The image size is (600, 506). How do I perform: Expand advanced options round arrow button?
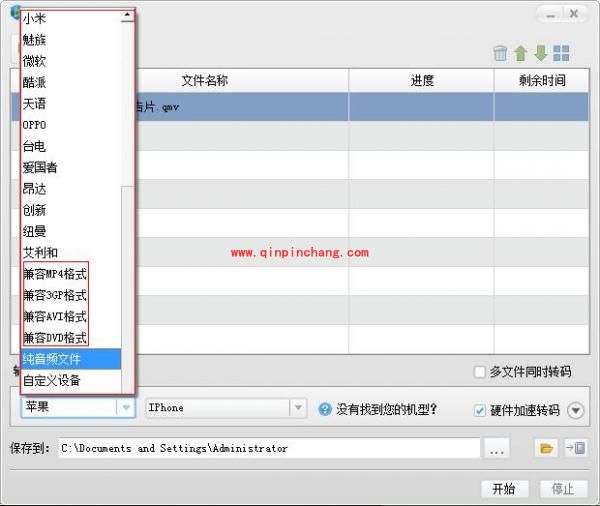576,411
